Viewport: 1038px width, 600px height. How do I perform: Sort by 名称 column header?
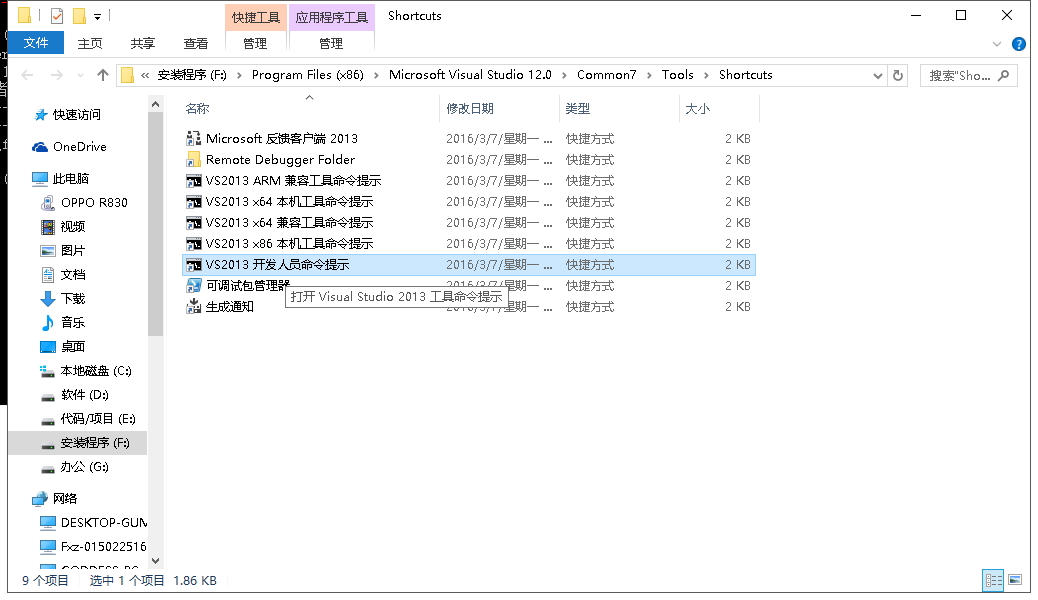[197, 109]
